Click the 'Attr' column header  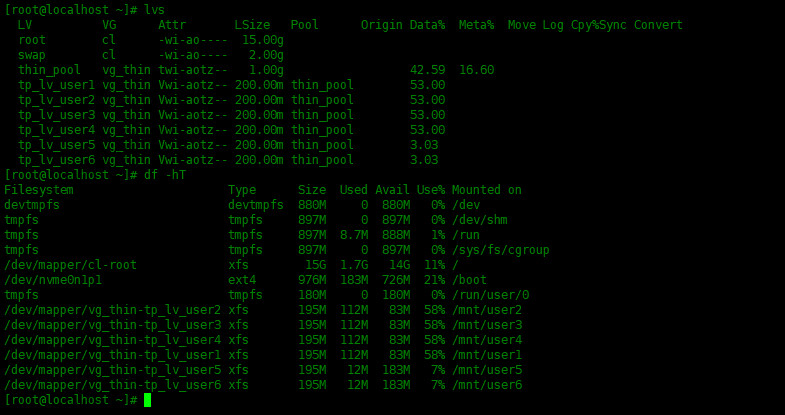click(172, 25)
